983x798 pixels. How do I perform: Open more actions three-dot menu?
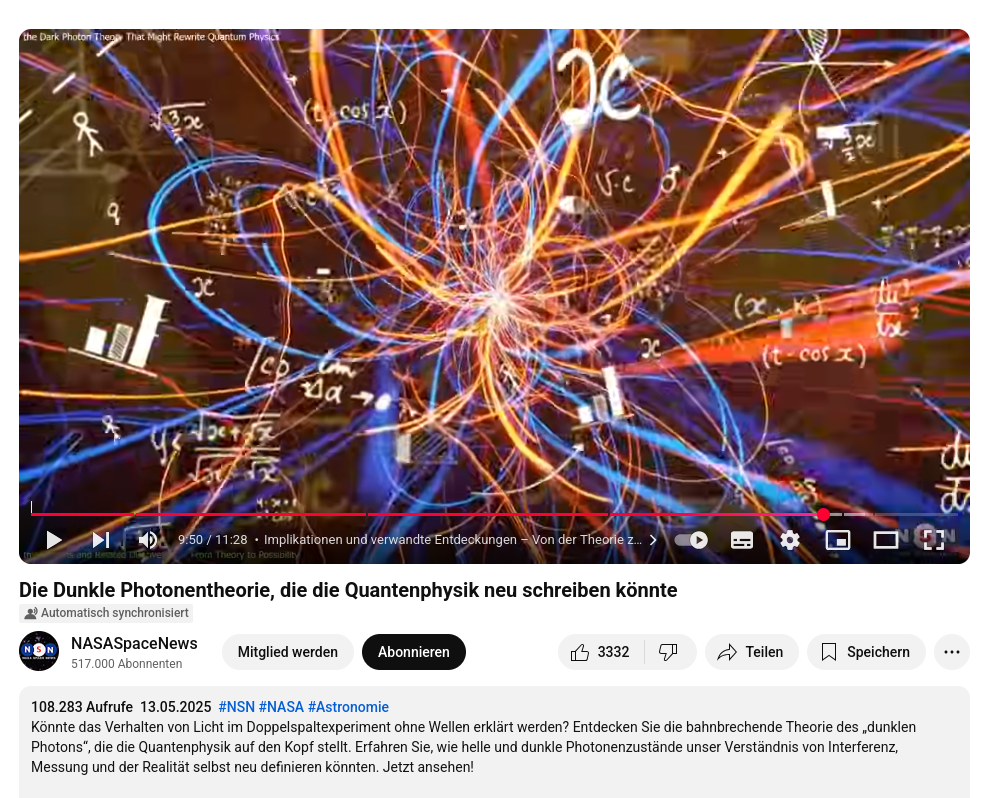tap(952, 652)
